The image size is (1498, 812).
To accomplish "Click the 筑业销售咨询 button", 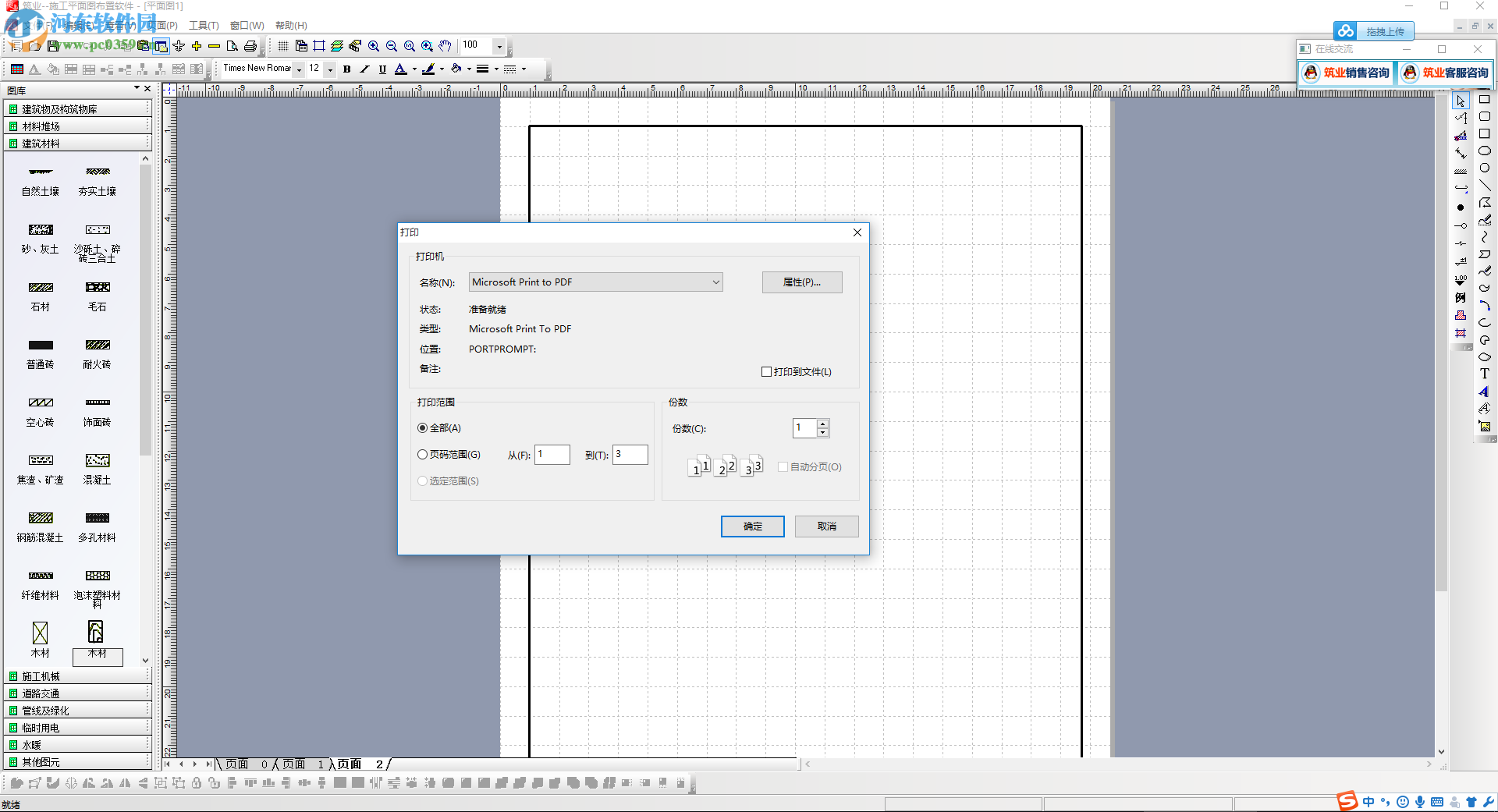I will (1347, 73).
